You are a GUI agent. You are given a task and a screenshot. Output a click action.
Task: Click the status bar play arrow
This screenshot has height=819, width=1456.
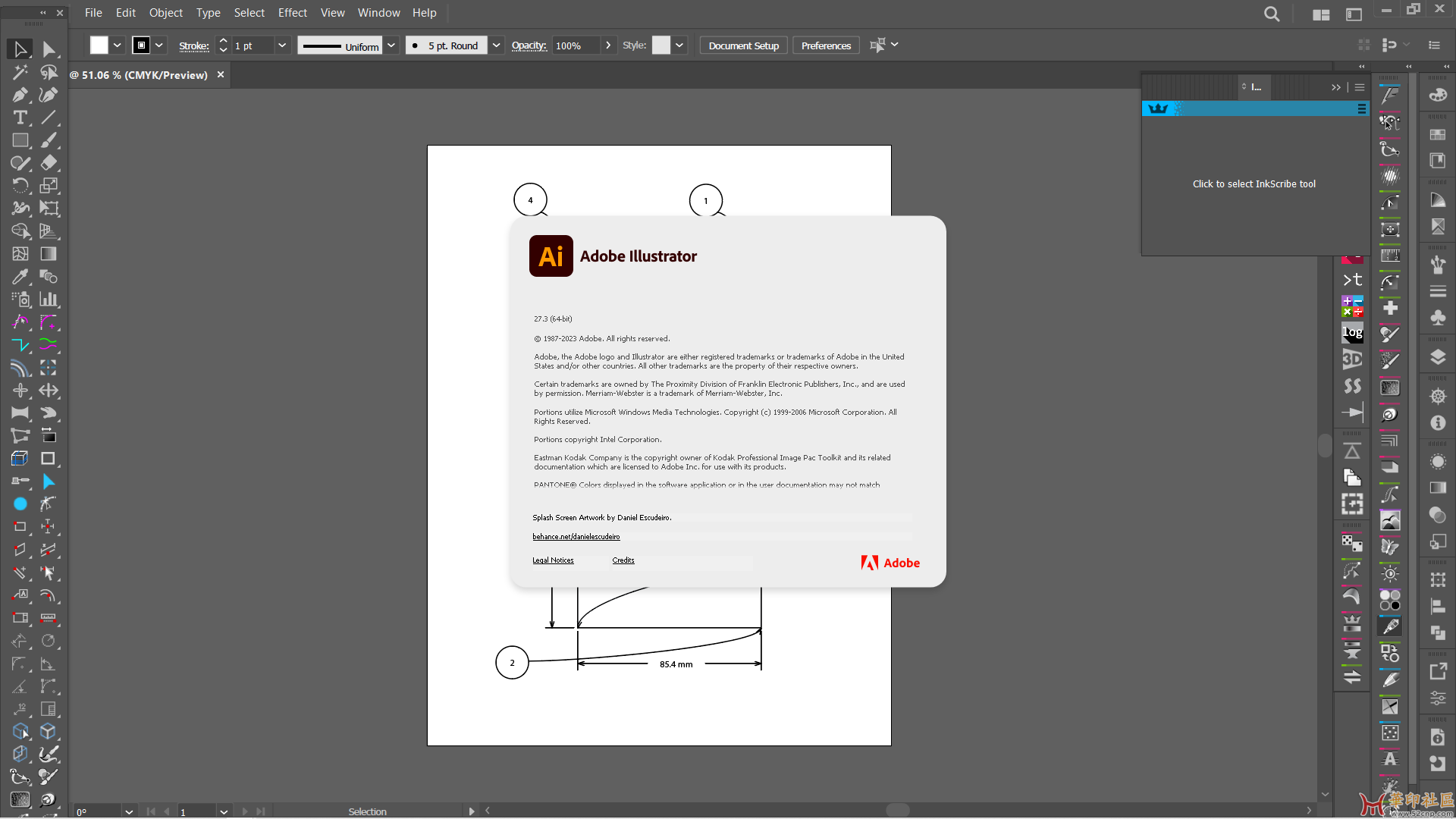(x=472, y=811)
